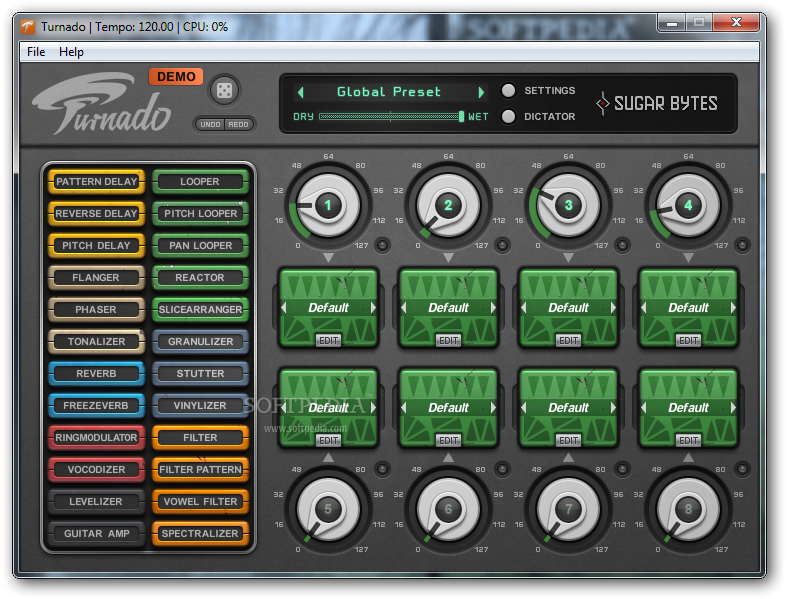
Task: Select the SPECTRALIZER effect
Action: tap(200, 533)
